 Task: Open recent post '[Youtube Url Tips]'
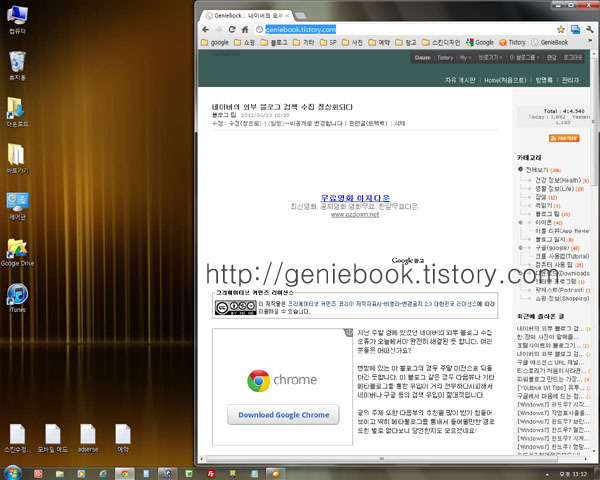click(x=551, y=387)
